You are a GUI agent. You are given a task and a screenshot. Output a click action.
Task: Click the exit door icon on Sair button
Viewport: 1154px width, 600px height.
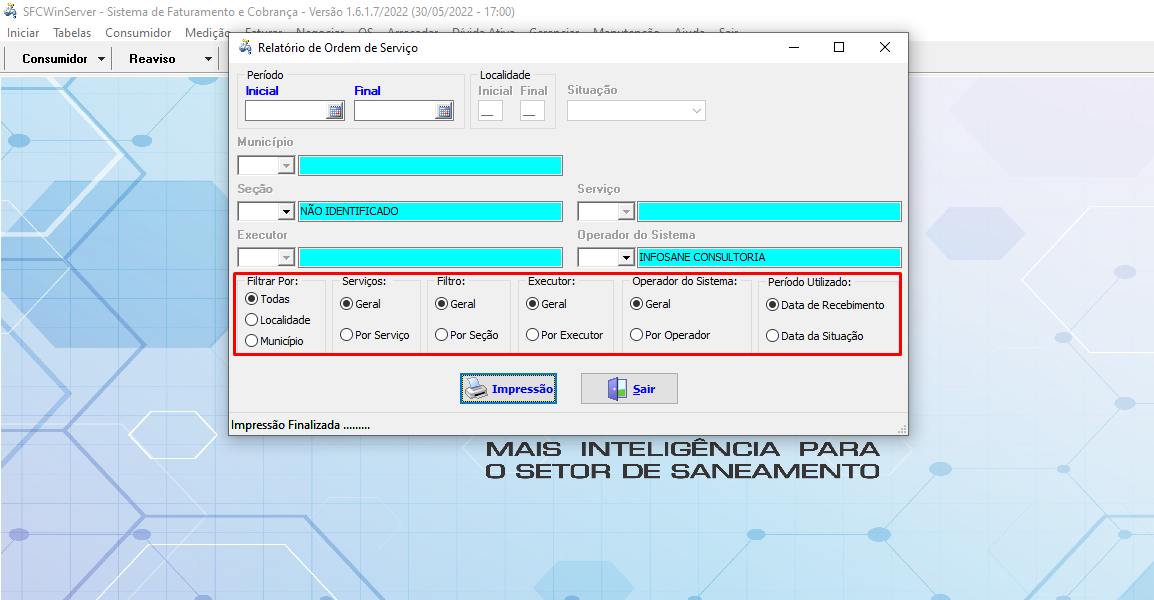614,388
